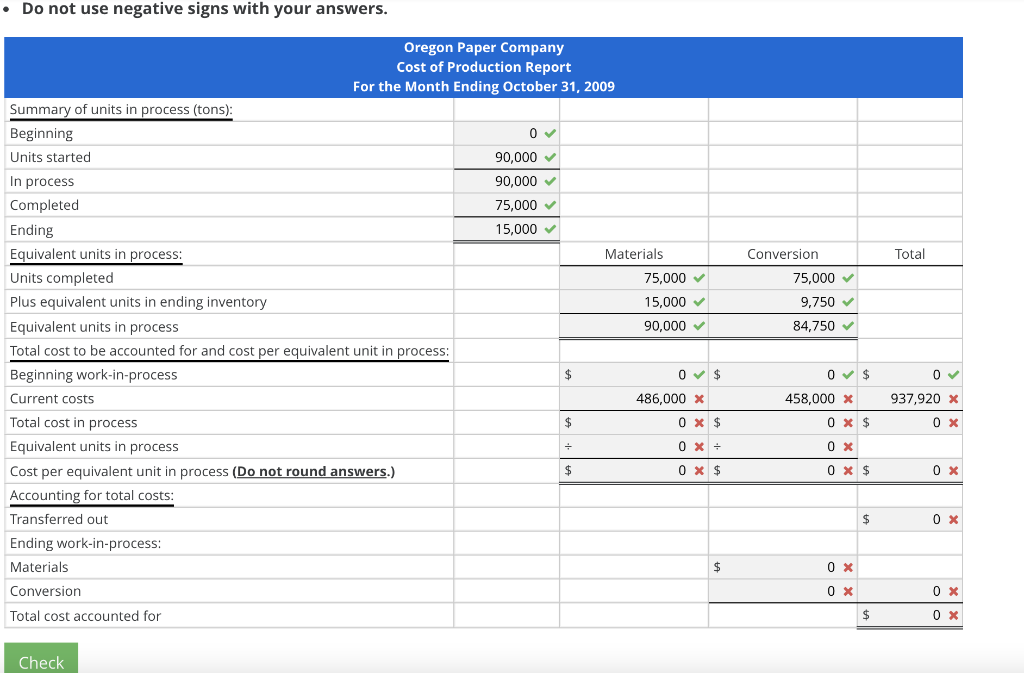1024x673 pixels.
Task: Click the Total column header
Action: click(910, 254)
